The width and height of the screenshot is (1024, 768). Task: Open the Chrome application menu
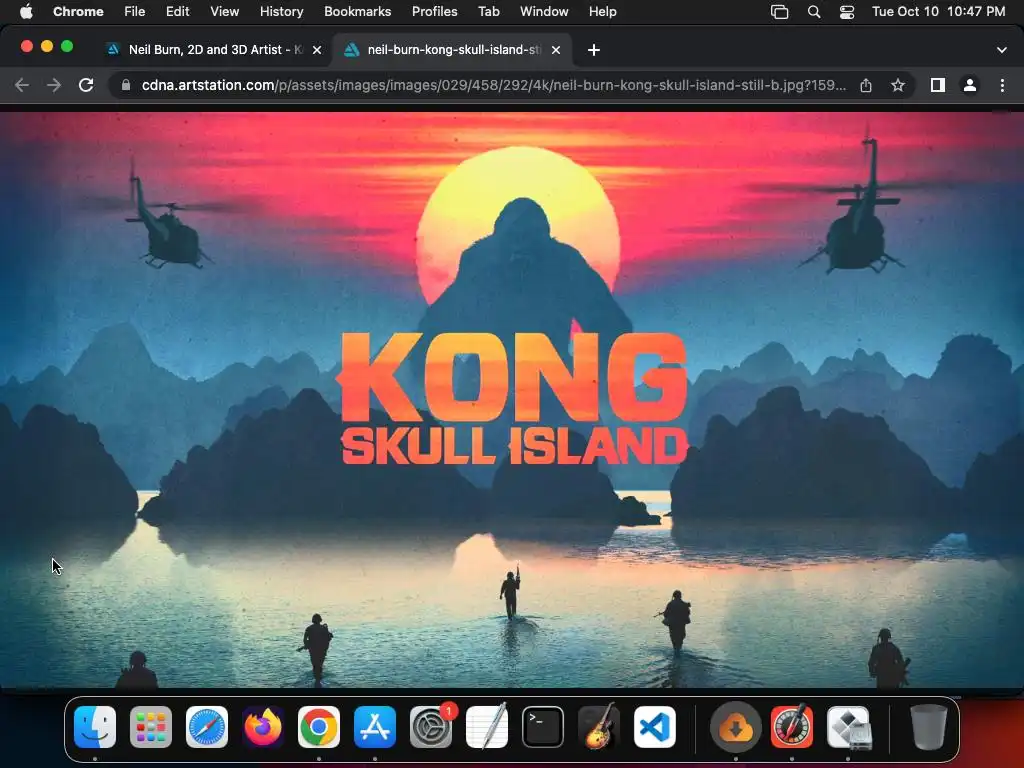tap(78, 12)
